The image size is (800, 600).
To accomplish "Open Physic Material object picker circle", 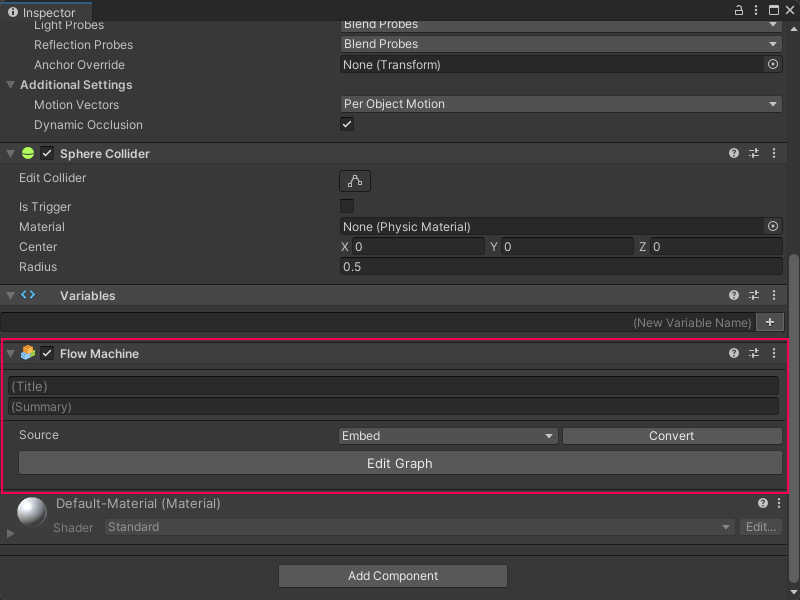I will pyautogui.click(x=773, y=227).
